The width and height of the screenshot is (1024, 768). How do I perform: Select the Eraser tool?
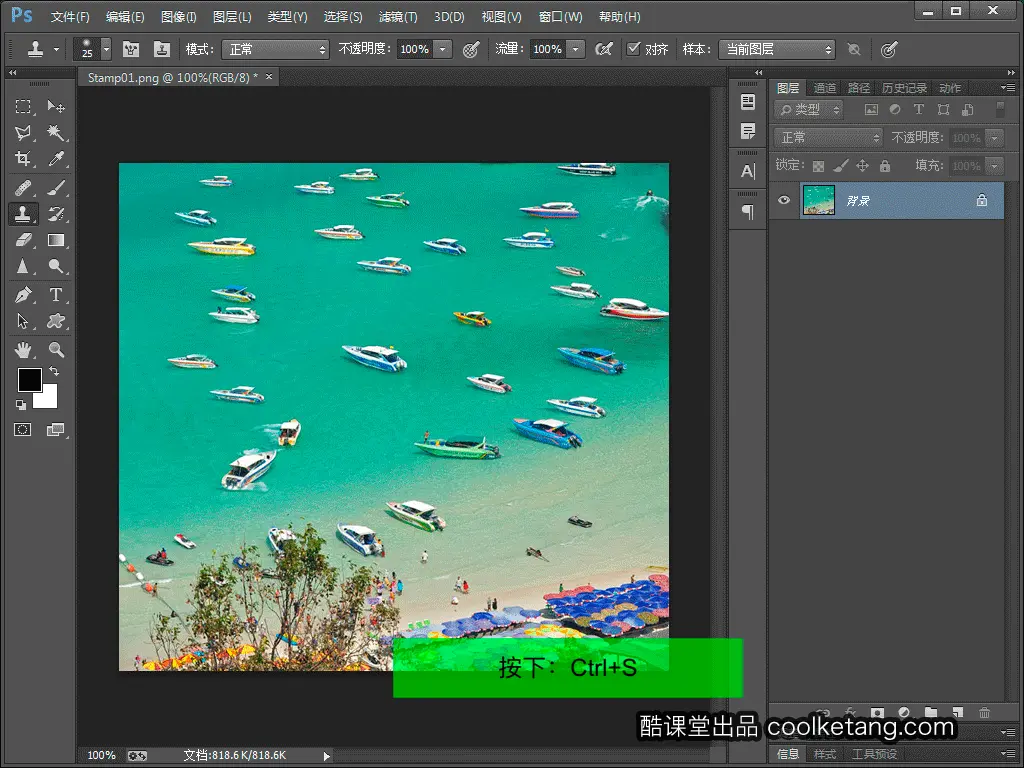click(x=23, y=240)
